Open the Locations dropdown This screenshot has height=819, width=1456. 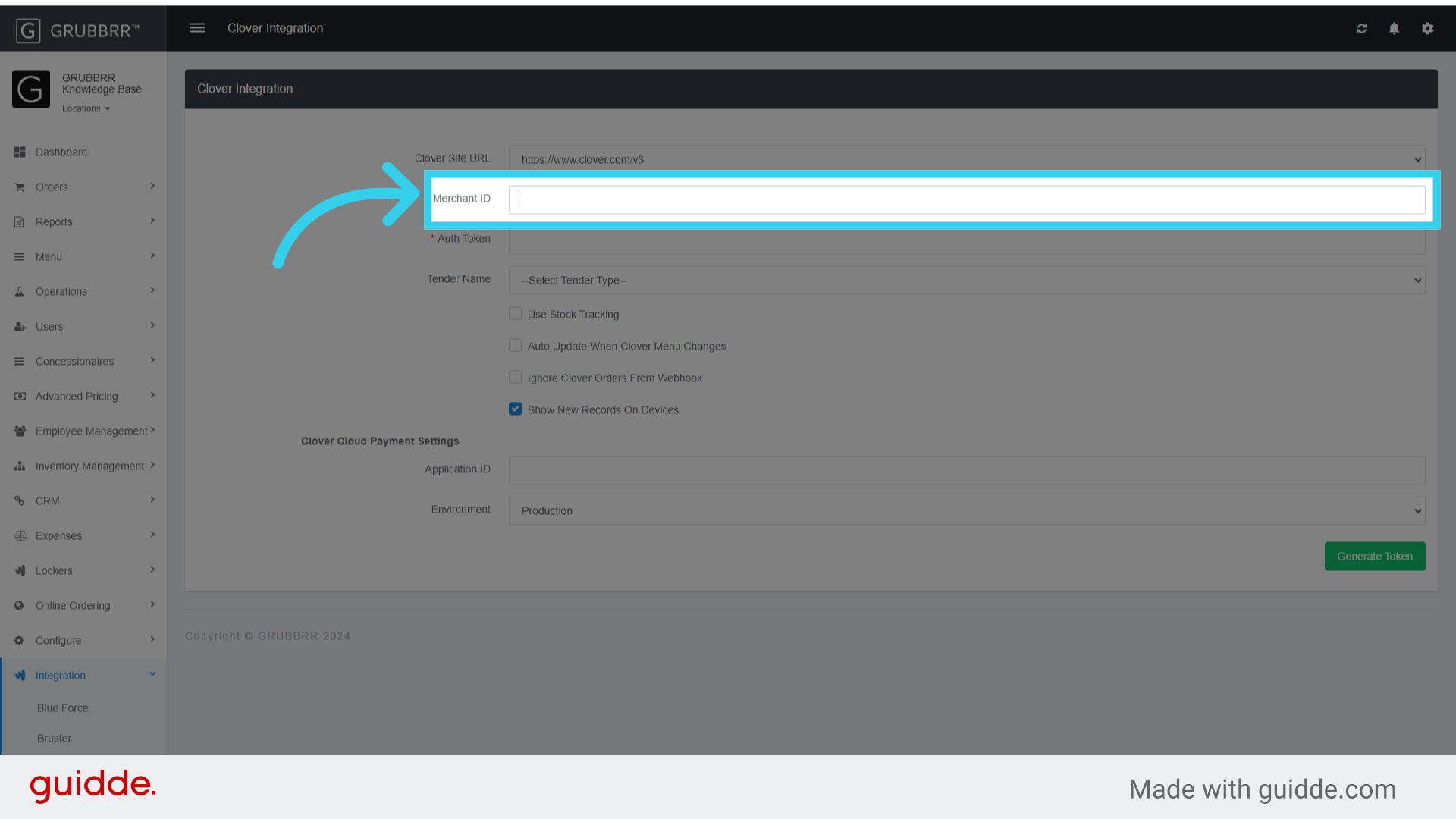pyautogui.click(x=86, y=109)
